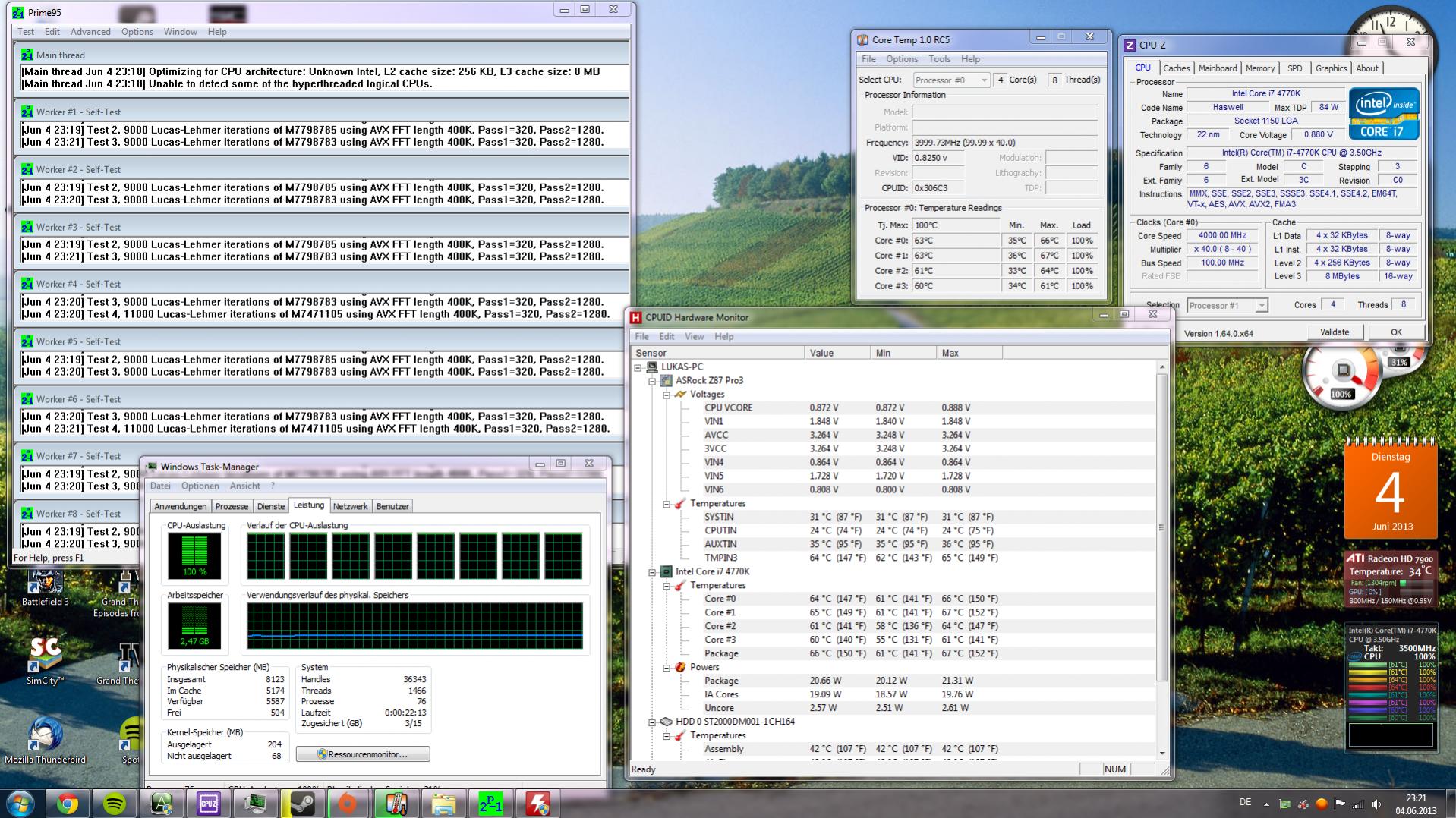This screenshot has width=1456, height=818.
Task: Open Task Manager taskbar icon
Action: 256,804
